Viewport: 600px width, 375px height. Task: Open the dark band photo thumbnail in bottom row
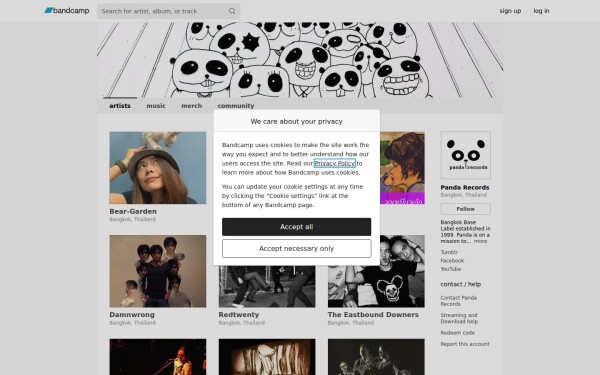click(x=376, y=357)
